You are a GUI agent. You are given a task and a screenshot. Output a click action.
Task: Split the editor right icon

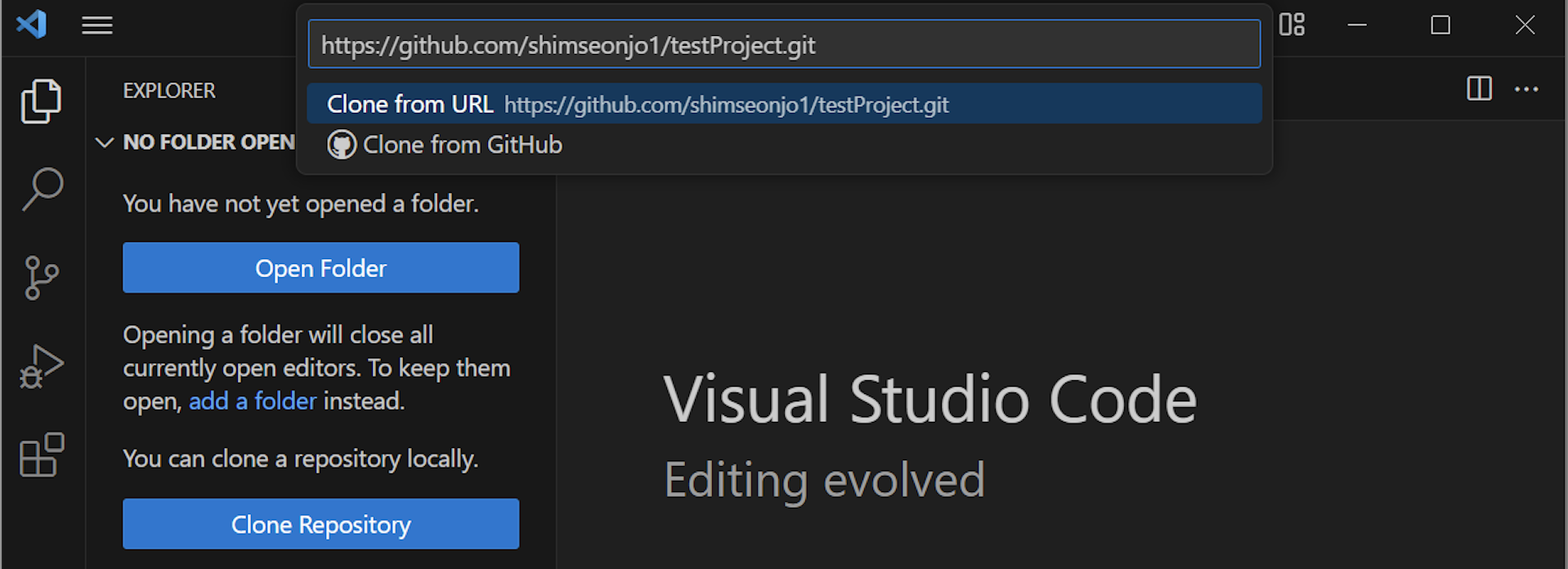point(1479,88)
